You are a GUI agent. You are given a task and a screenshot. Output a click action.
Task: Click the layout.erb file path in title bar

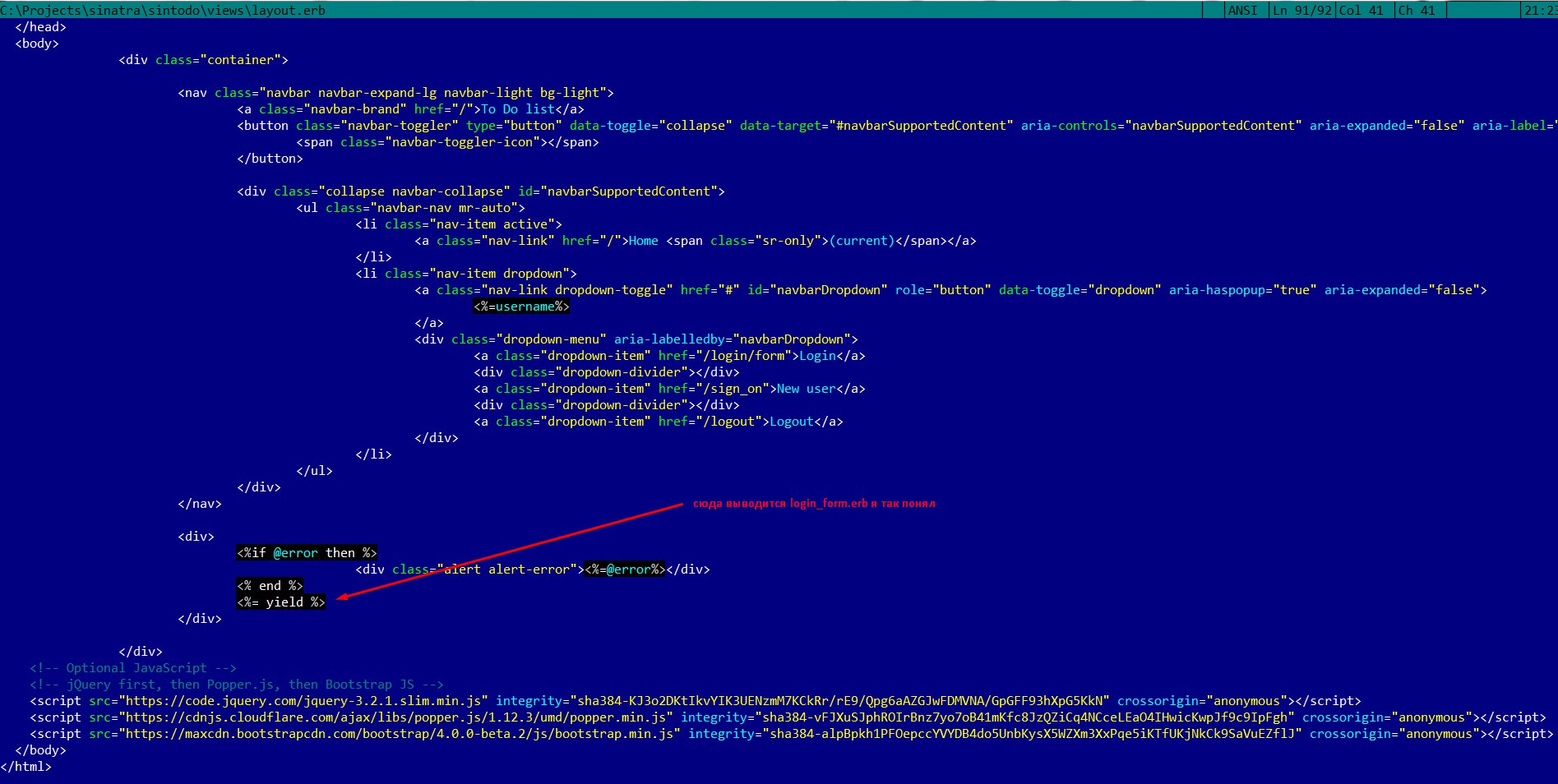tap(163, 10)
